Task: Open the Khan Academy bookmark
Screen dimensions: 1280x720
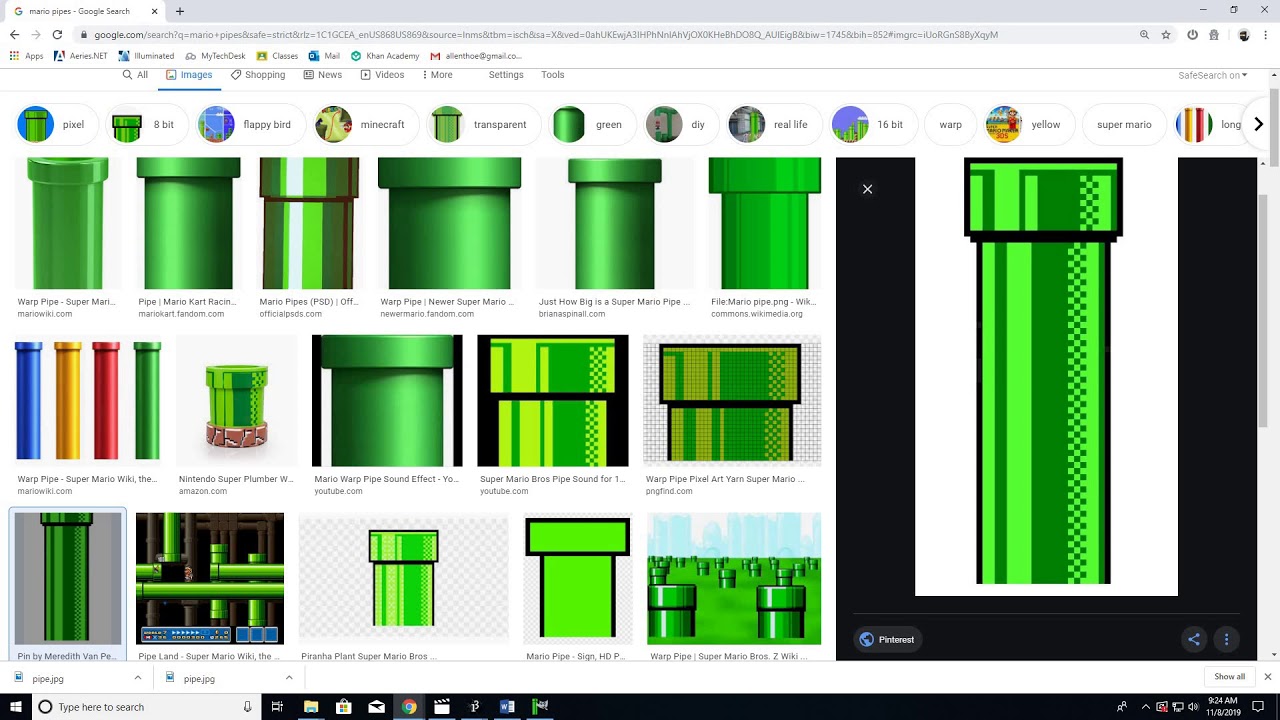Action: coord(385,56)
